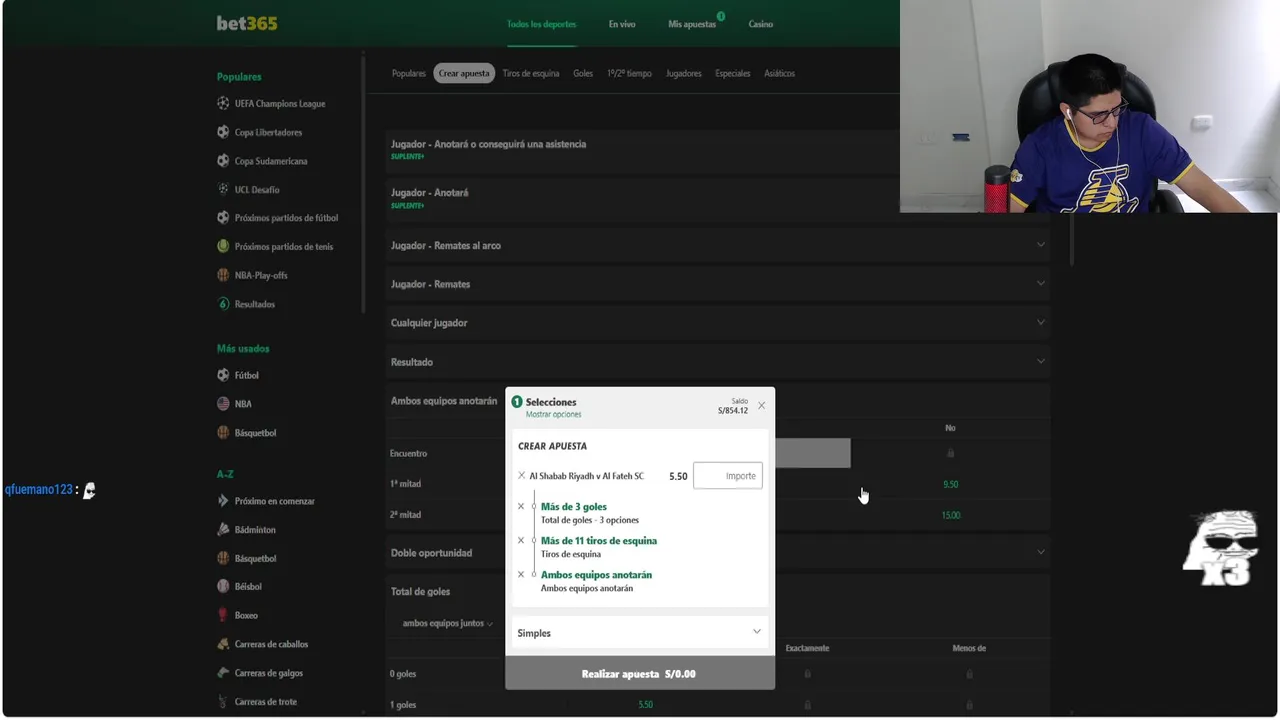Click the Boxeo glove icon
1280x720 pixels.
[x=223, y=616]
